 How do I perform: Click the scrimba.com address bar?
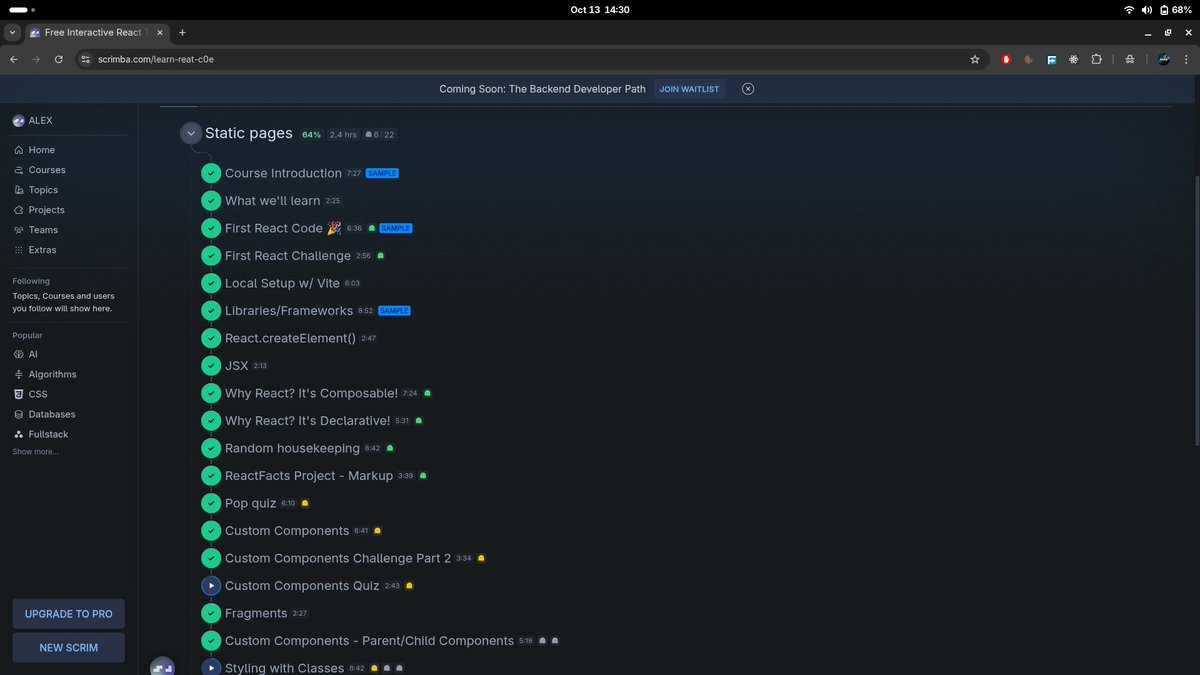[x=530, y=59]
